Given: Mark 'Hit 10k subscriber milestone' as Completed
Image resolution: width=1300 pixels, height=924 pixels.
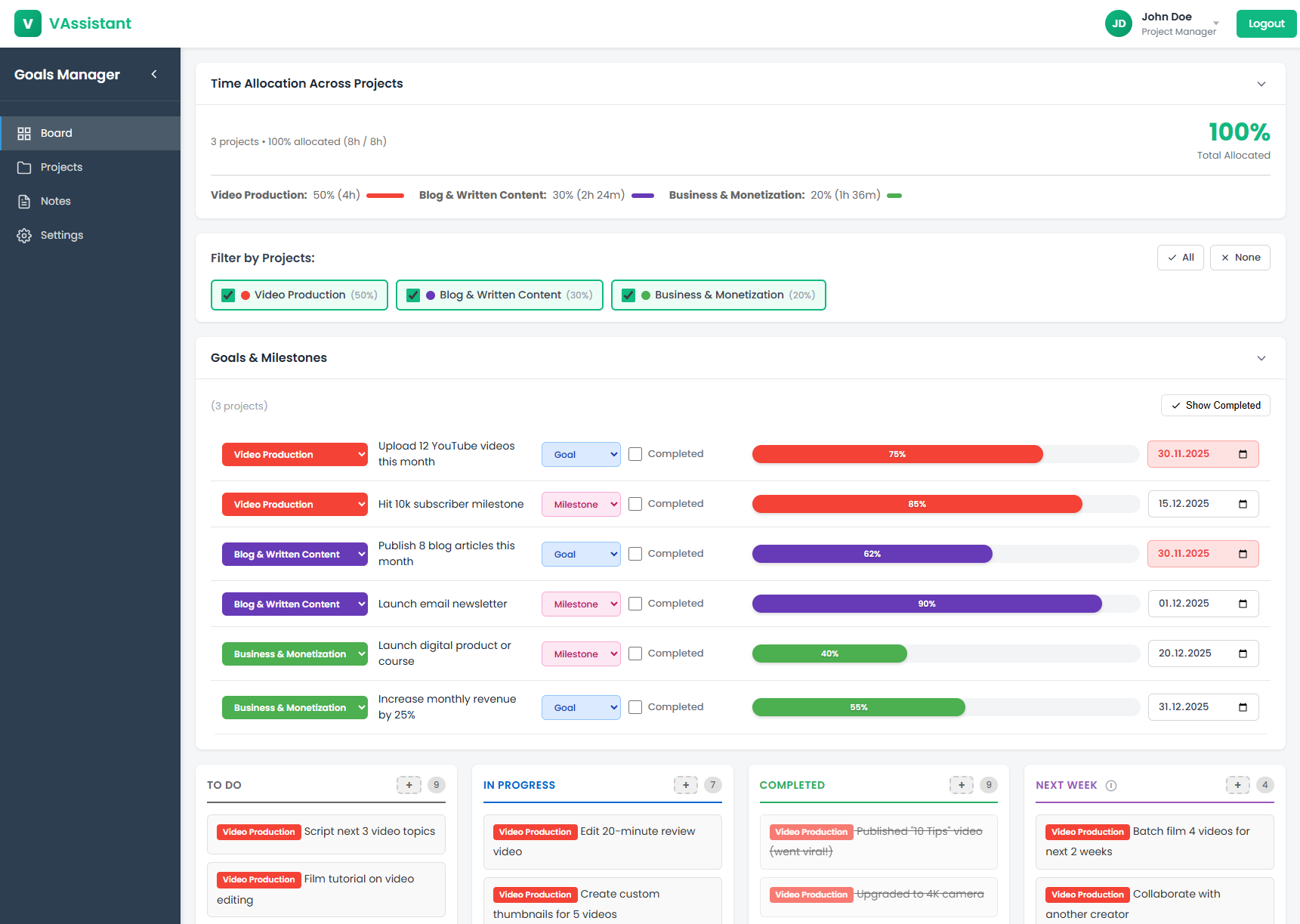Looking at the screenshot, I should (635, 504).
